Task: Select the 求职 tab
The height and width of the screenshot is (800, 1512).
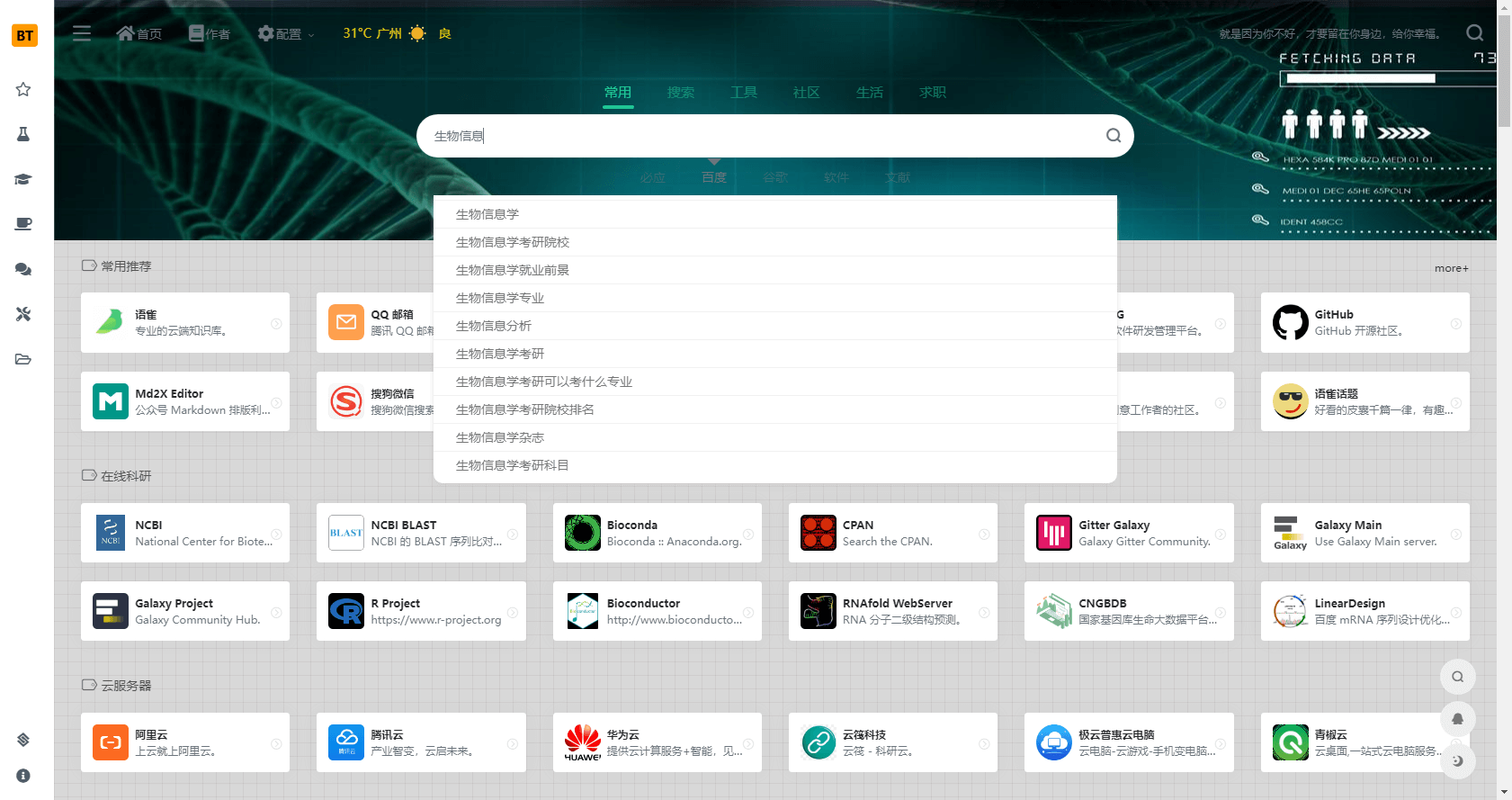Action: [x=933, y=93]
